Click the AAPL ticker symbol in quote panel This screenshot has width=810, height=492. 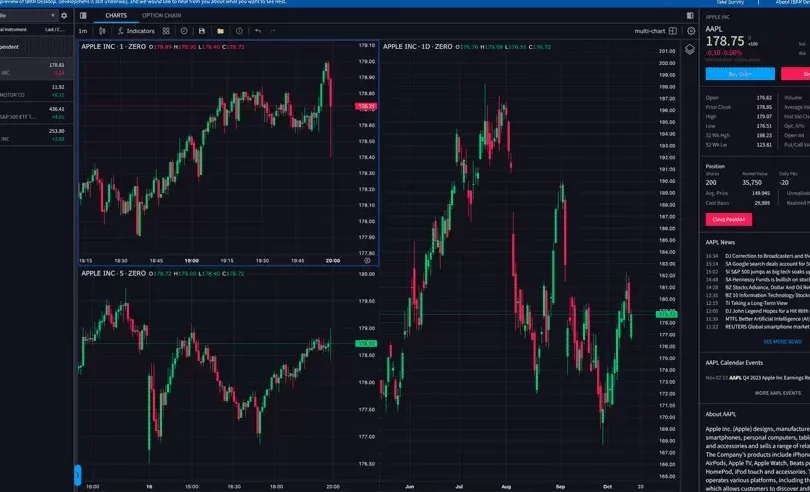click(x=714, y=29)
